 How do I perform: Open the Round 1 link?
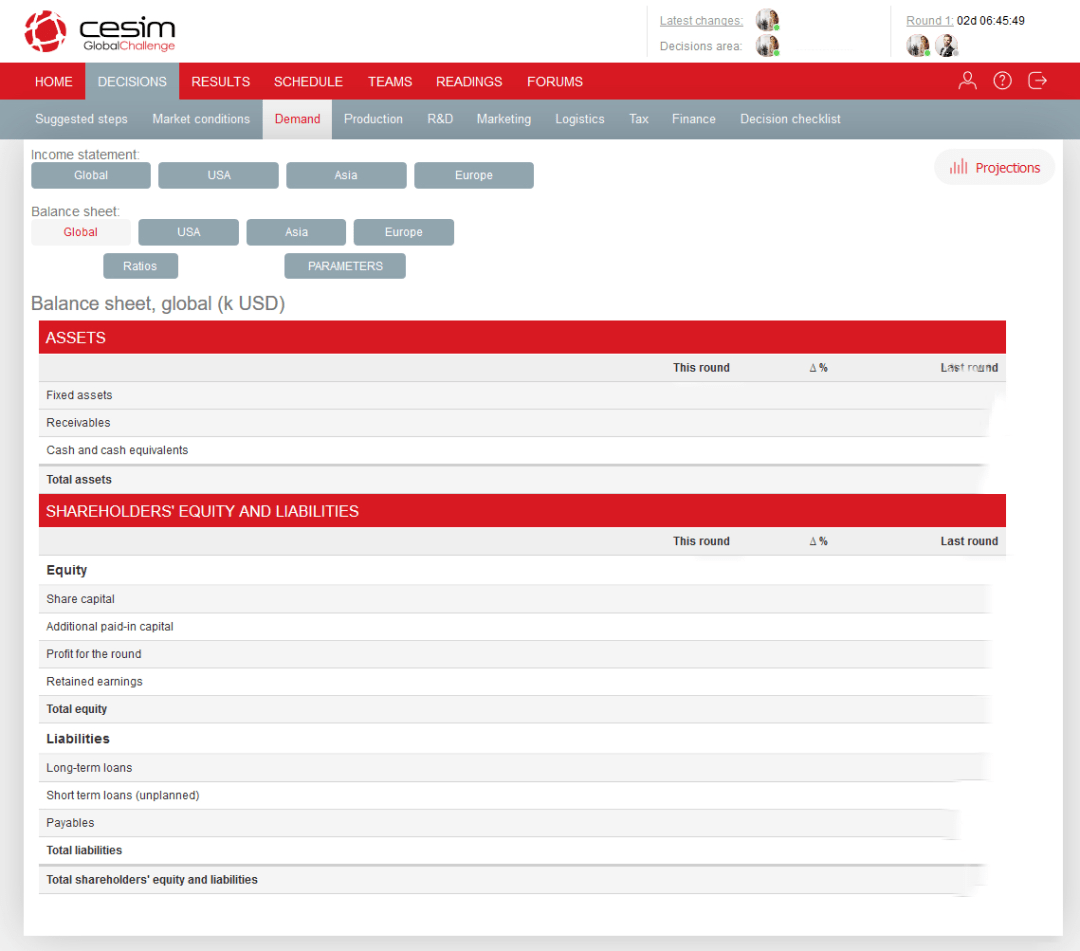(929, 21)
